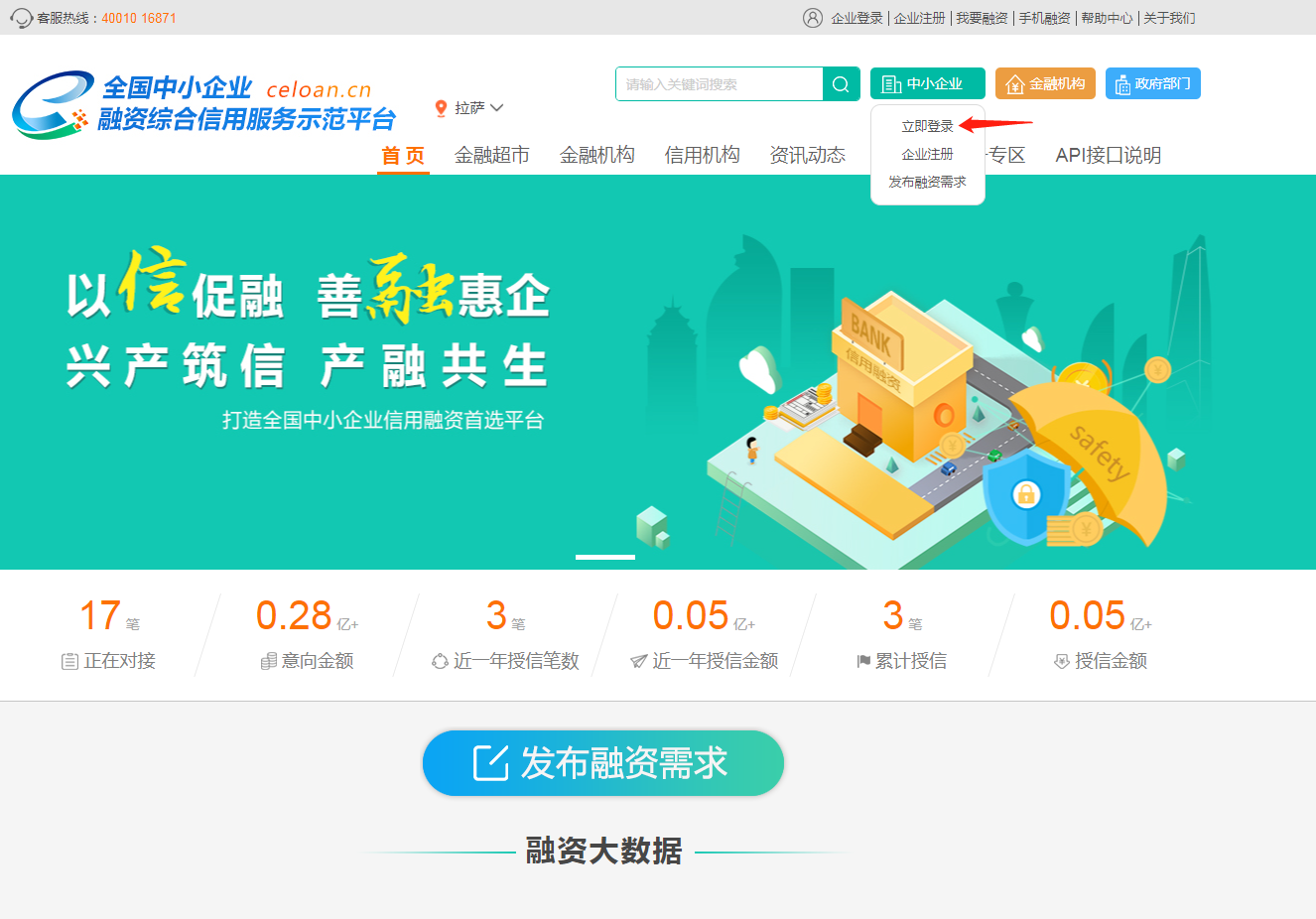
Task: Open the orange 金融机构 button
Action: click(x=1045, y=83)
